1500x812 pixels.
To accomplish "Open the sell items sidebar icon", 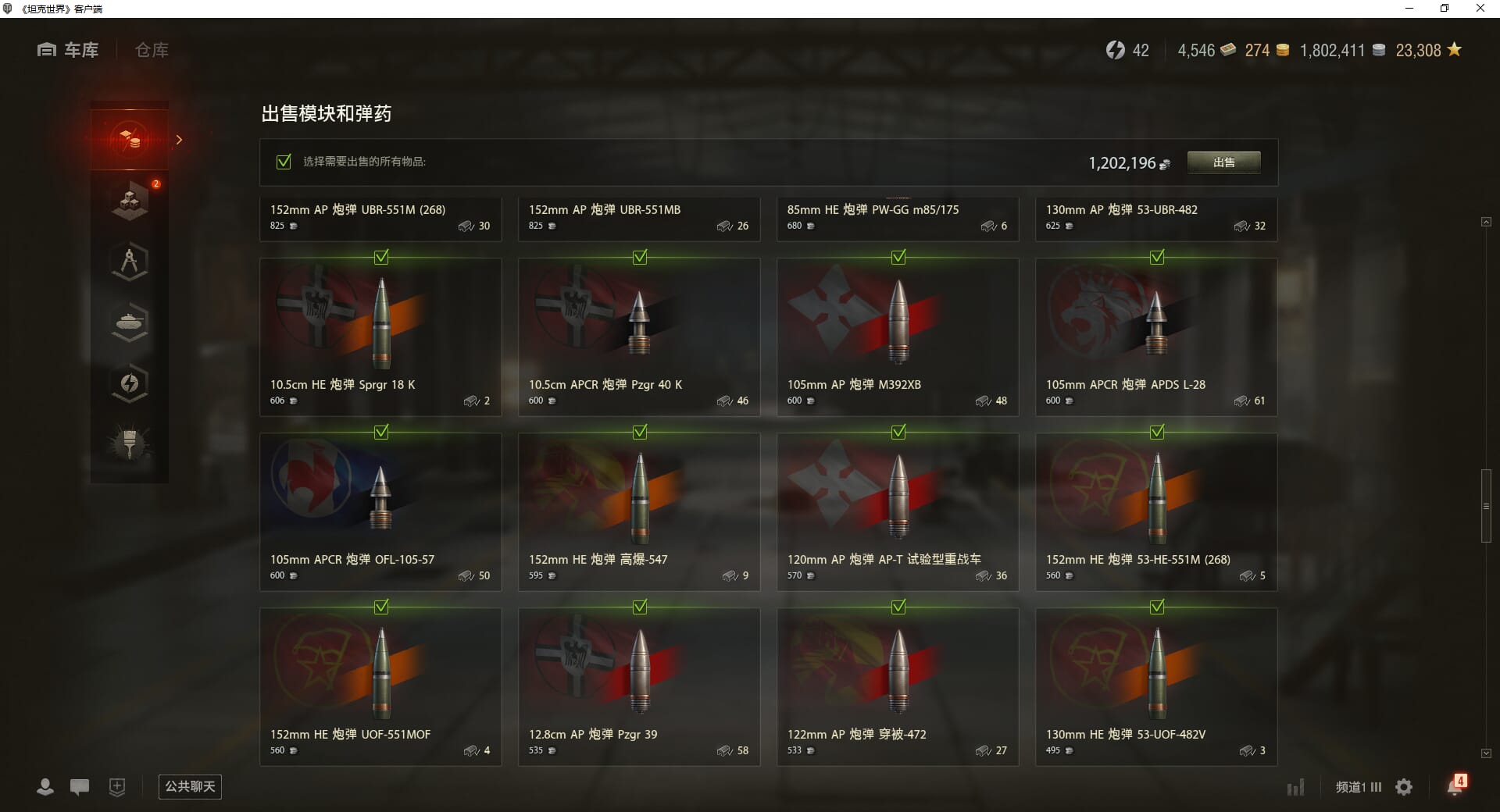I will coord(130,140).
